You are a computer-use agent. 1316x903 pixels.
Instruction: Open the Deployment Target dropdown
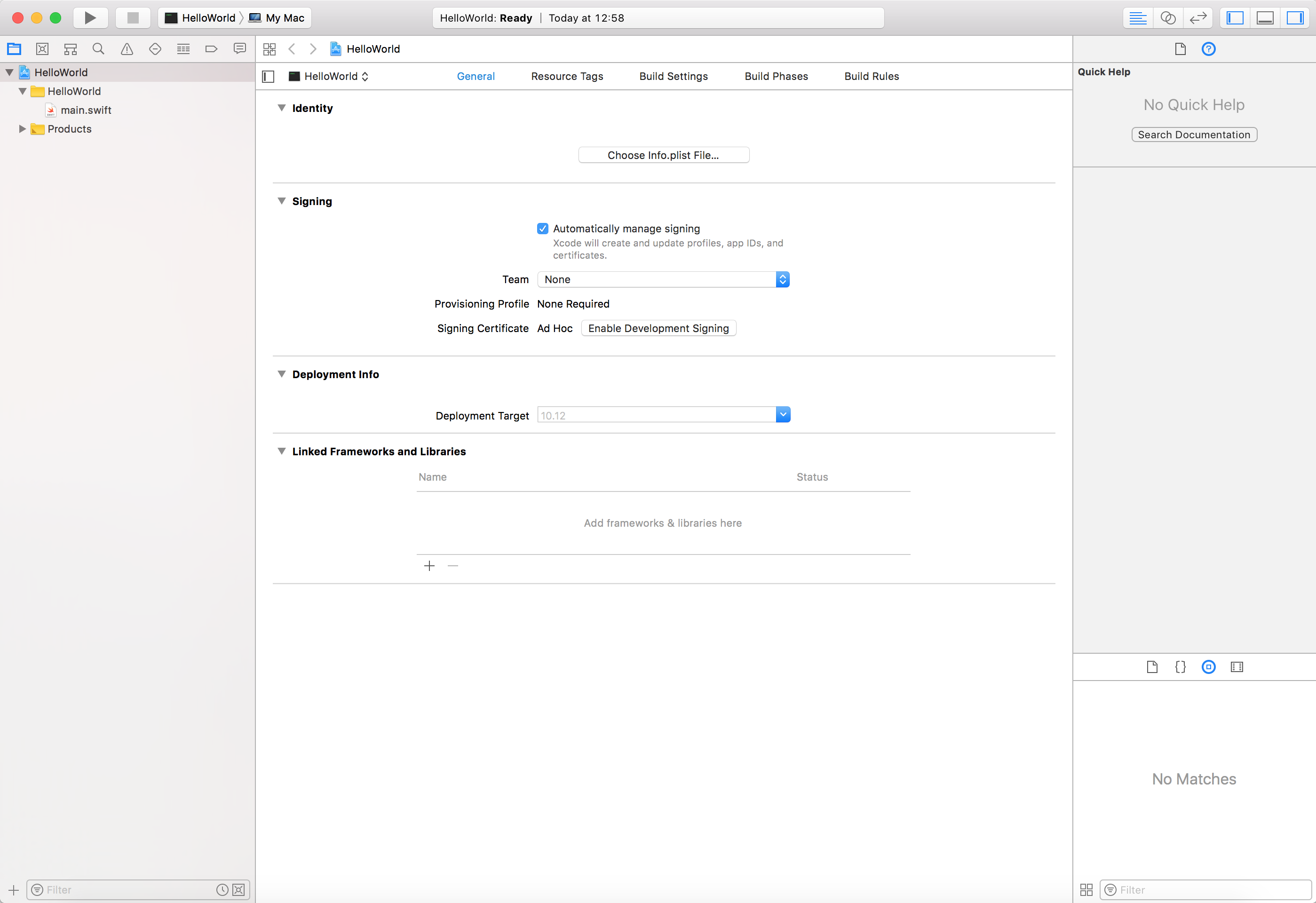[783, 414]
